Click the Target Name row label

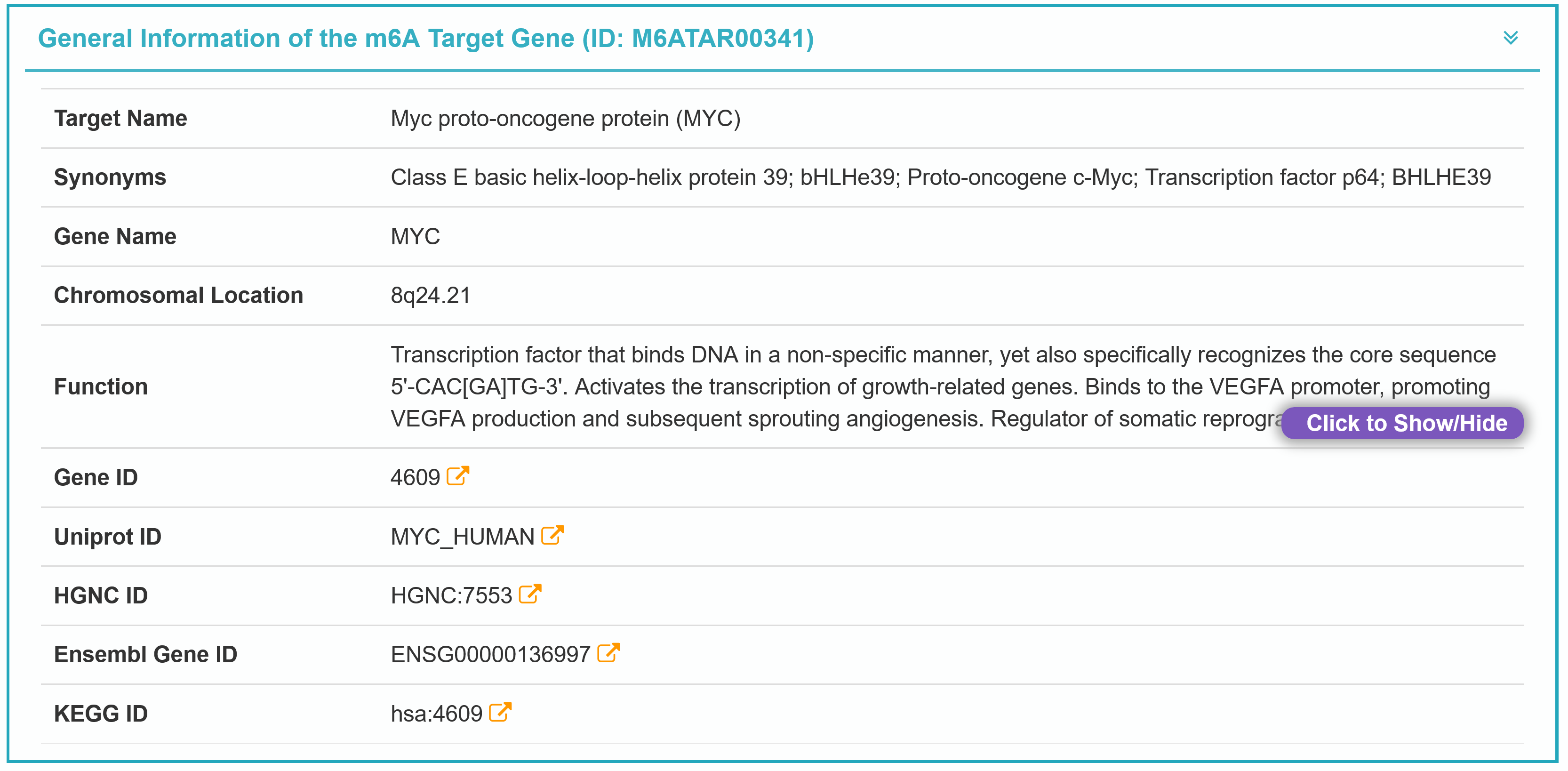[120, 118]
